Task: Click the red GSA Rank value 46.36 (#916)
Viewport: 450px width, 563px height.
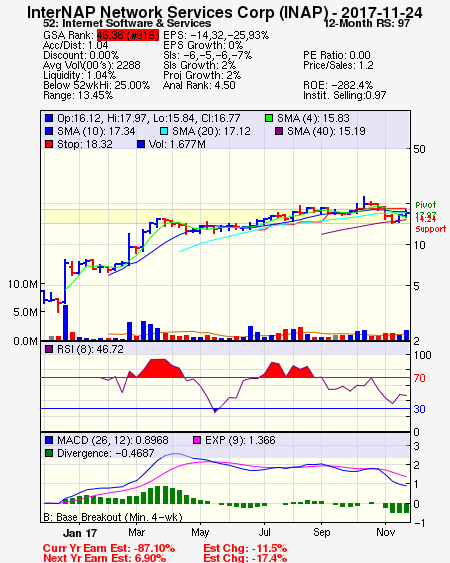Action: 128,35
